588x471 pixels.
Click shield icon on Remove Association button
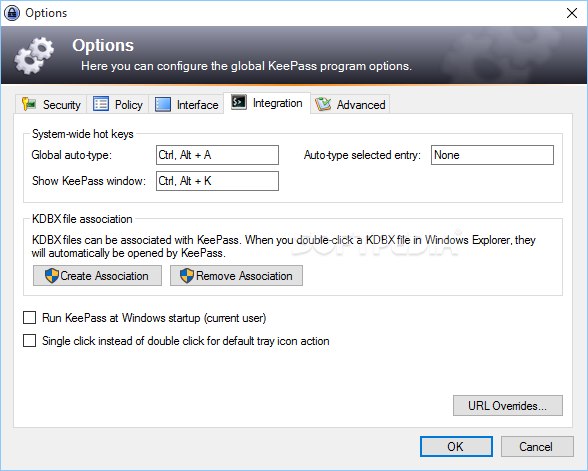[187, 276]
